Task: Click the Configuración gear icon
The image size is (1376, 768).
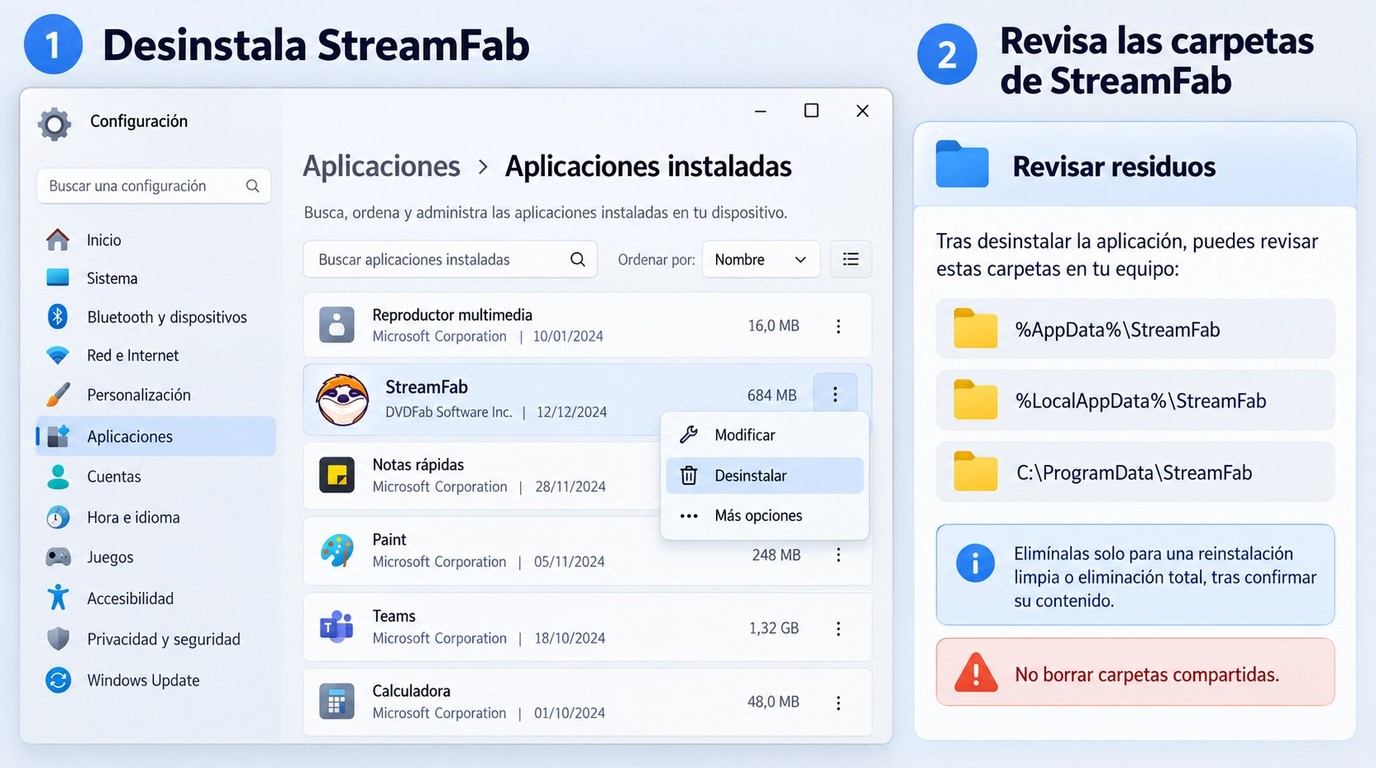Action: pyautogui.click(x=54, y=124)
